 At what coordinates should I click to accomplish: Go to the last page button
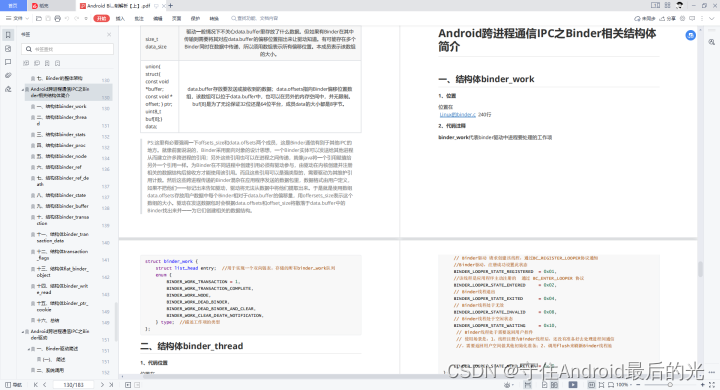pyautogui.click(x=111, y=385)
